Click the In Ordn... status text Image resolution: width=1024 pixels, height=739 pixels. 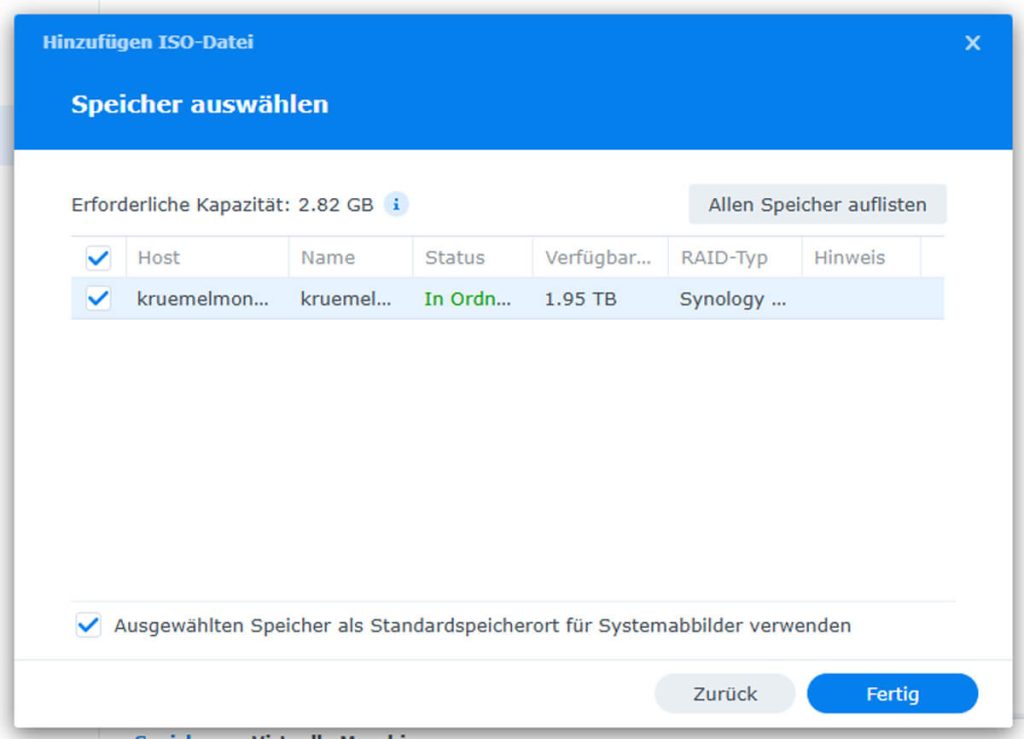click(467, 299)
